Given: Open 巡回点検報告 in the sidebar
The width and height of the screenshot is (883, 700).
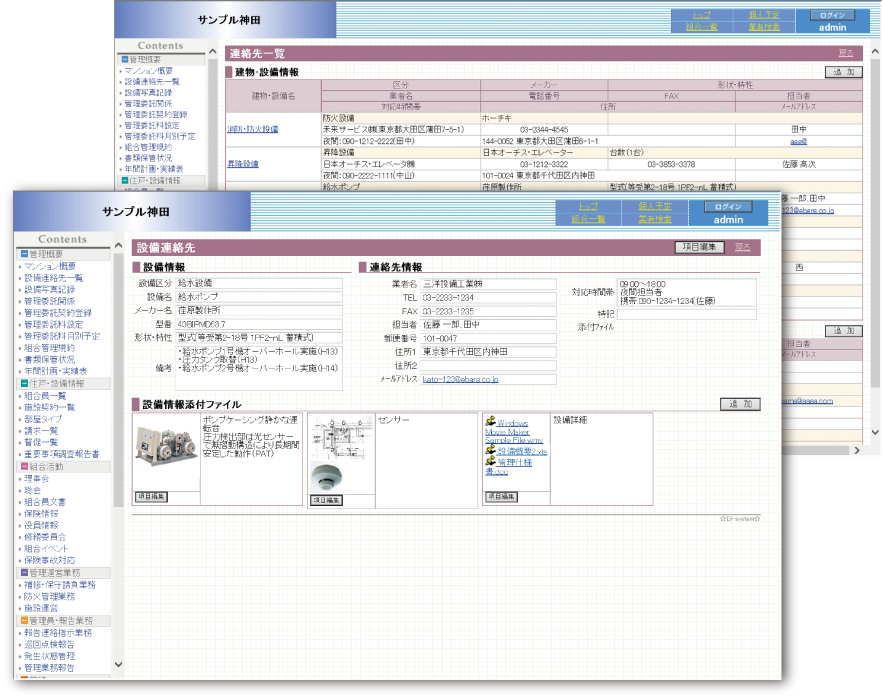Looking at the screenshot, I should (x=49, y=644).
